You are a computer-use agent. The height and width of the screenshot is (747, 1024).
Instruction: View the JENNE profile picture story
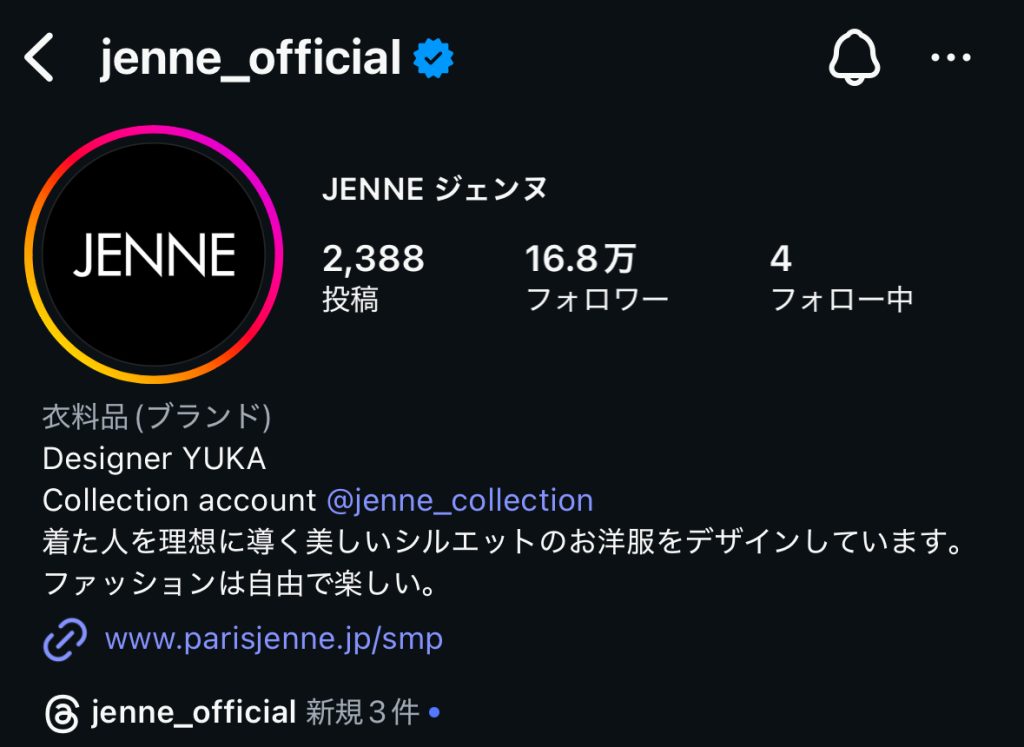click(x=153, y=254)
